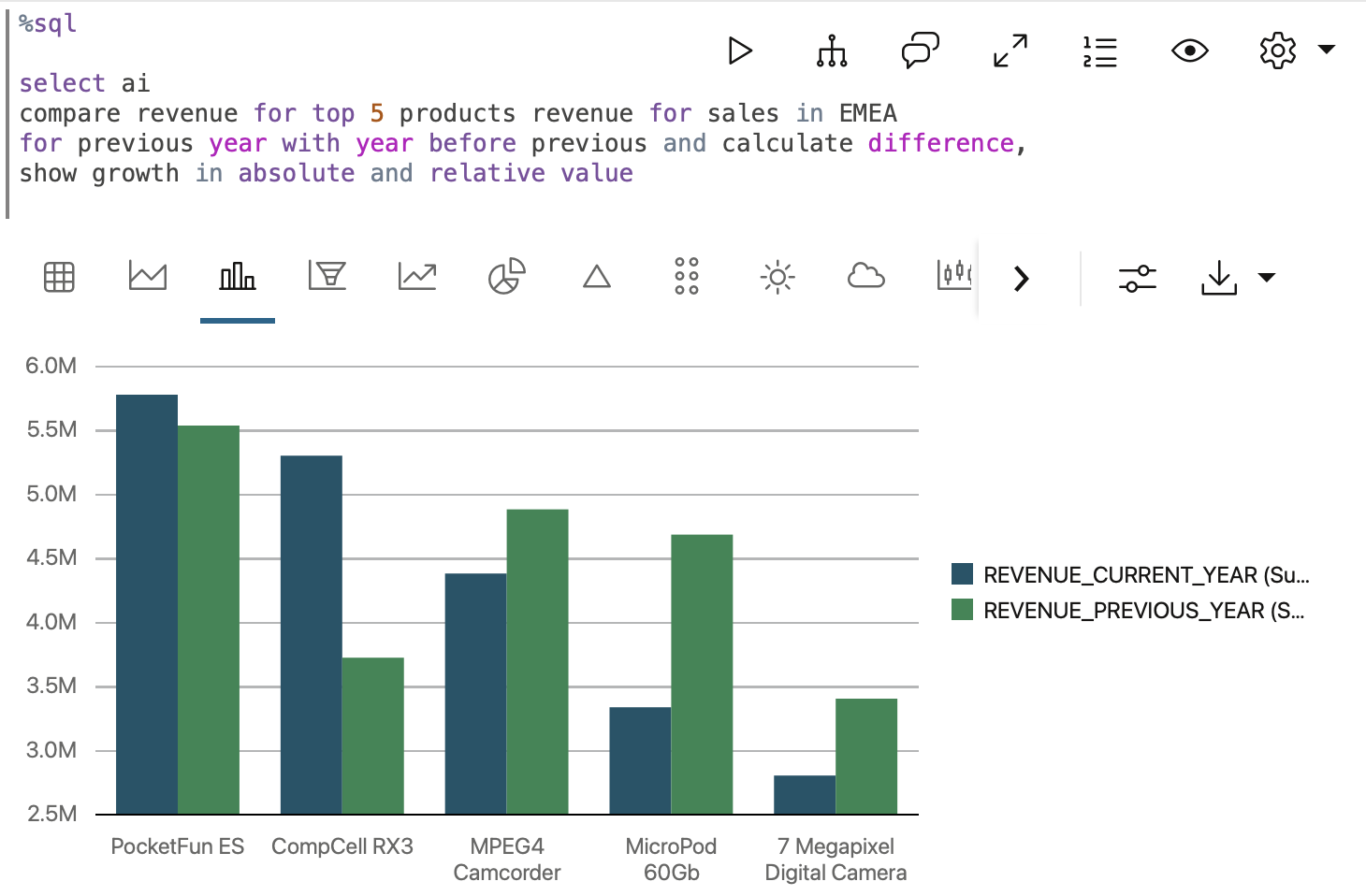Screen dimensions: 1366x896
Task: Toggle line numbers with the numbered list icon
Action: click(1100, 51)
